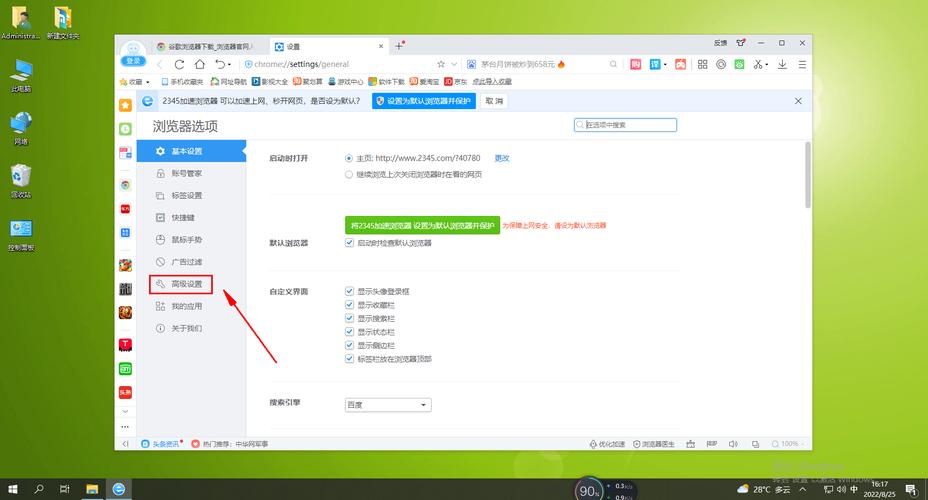Open the green iQiyi sidebar icon
This screenshot has width=928, height=500.
(125, 369)
